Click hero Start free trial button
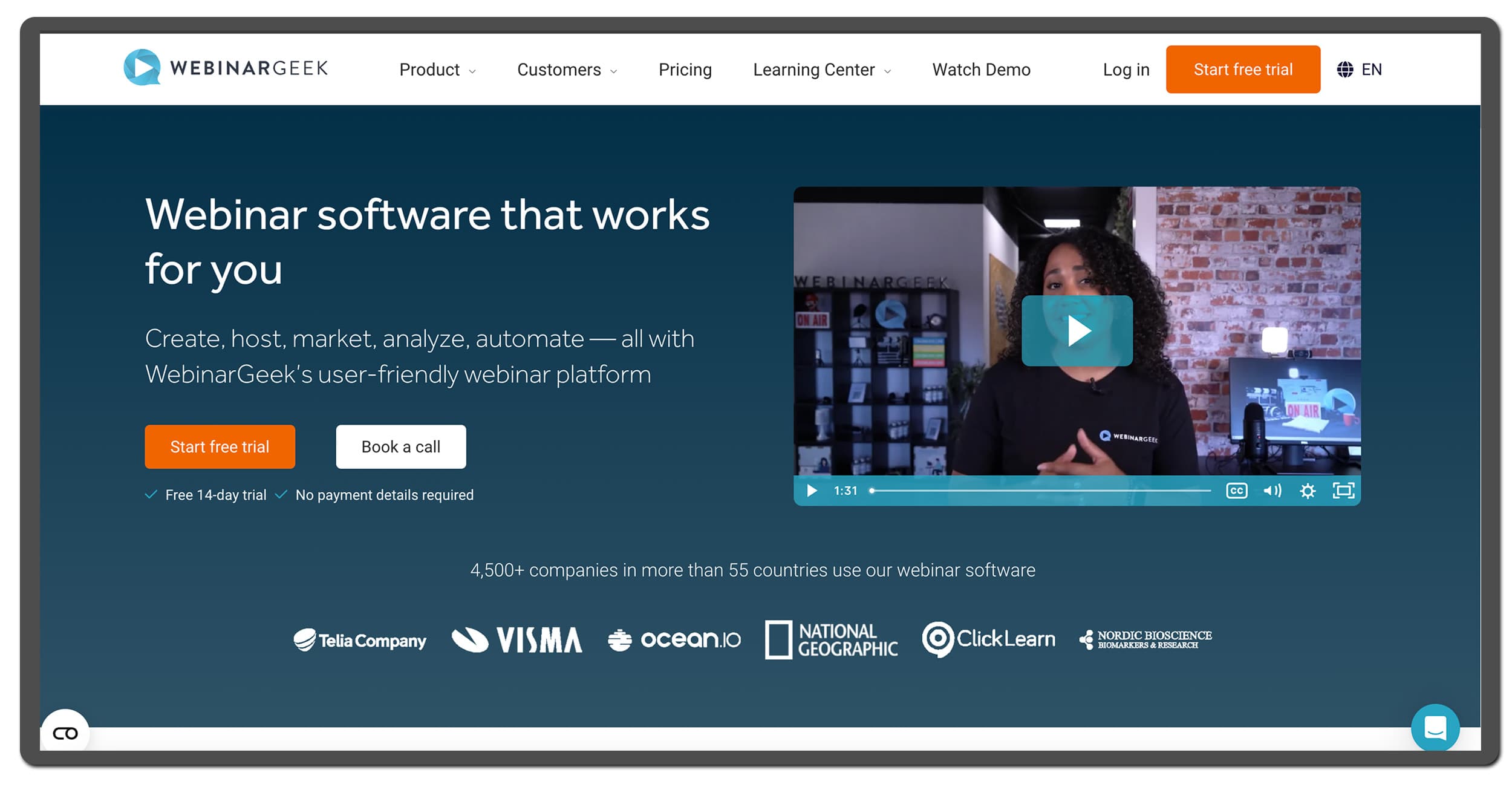 220,446
